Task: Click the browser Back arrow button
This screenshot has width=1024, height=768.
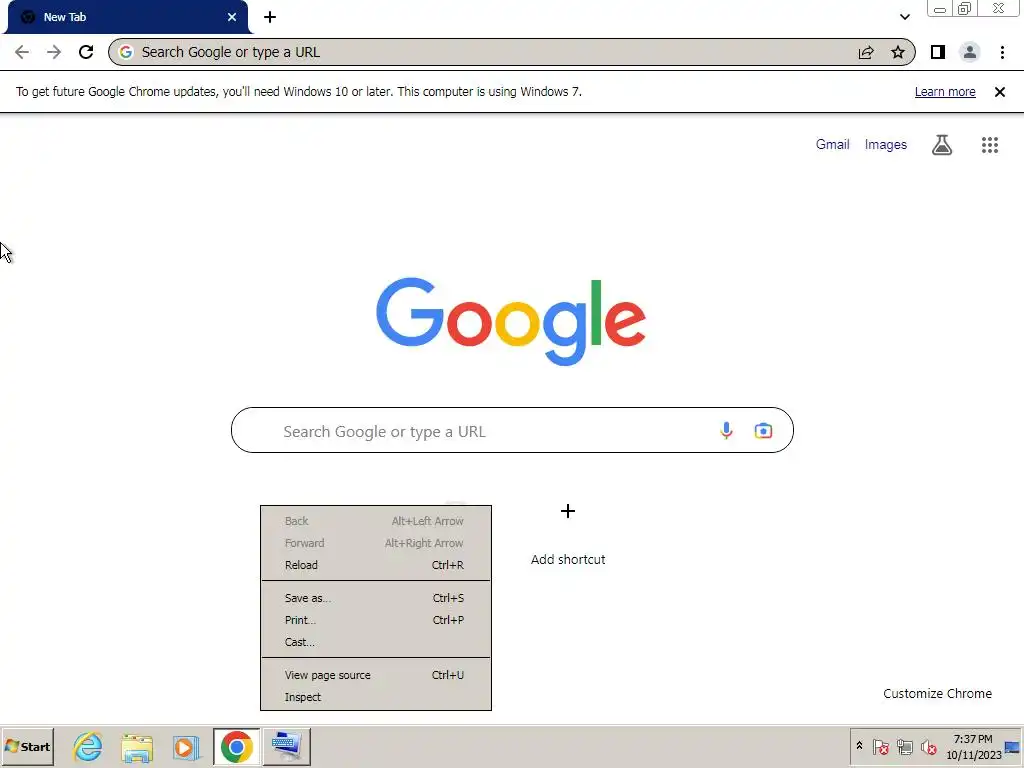Action: tap(22, 52)
